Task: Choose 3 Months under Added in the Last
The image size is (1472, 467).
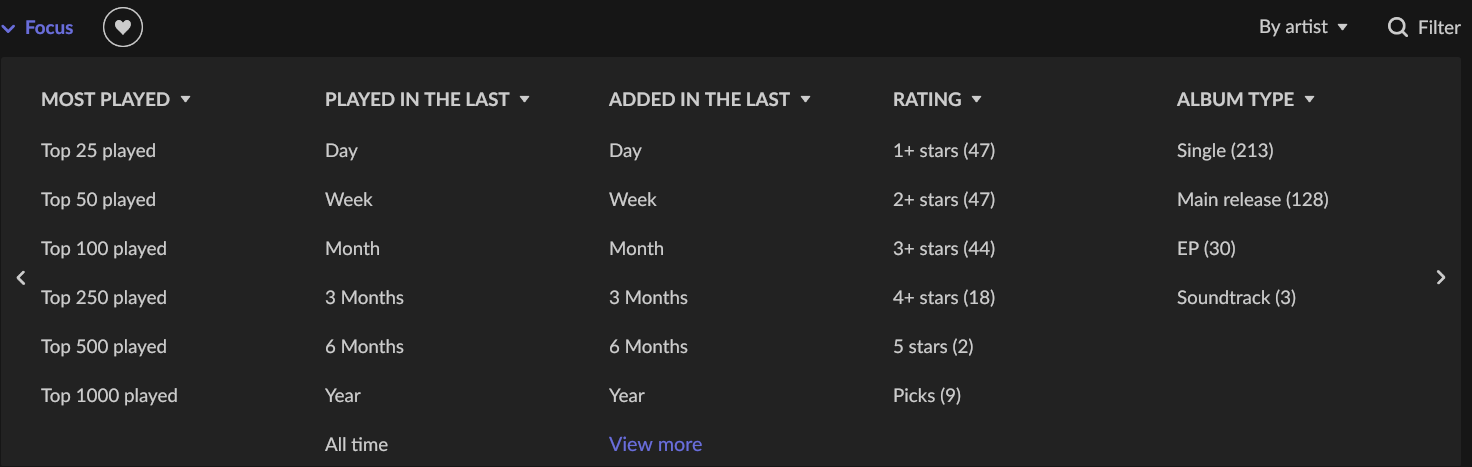Action: pyautogui.click(x=648, y=297)
